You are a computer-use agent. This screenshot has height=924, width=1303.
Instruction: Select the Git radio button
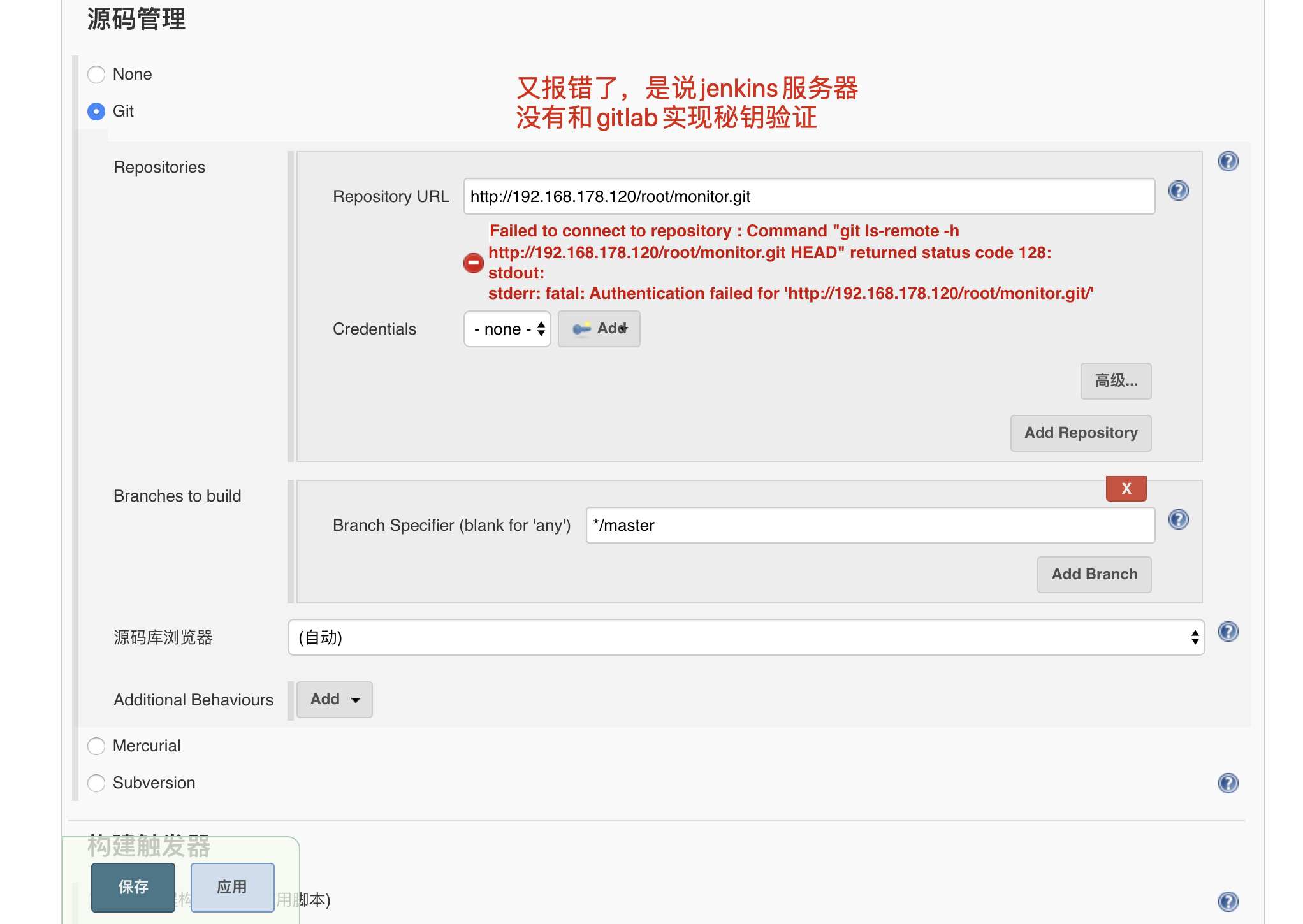click(x=96, y=112)
